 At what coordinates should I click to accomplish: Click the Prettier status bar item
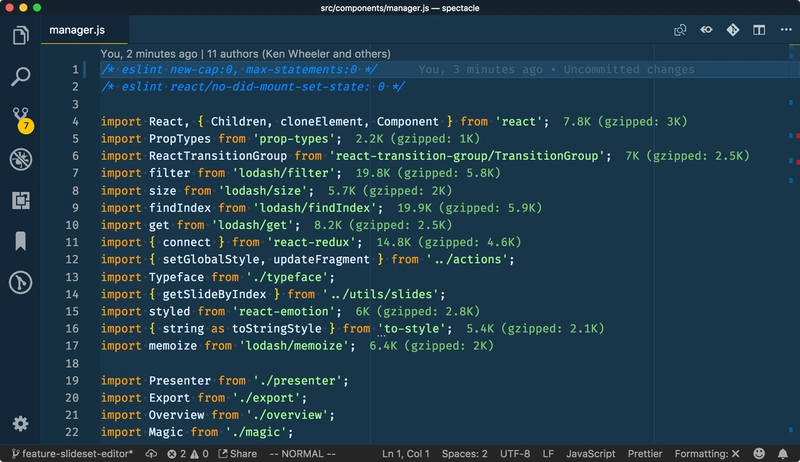pyautogui.click(x=645, y=453)
